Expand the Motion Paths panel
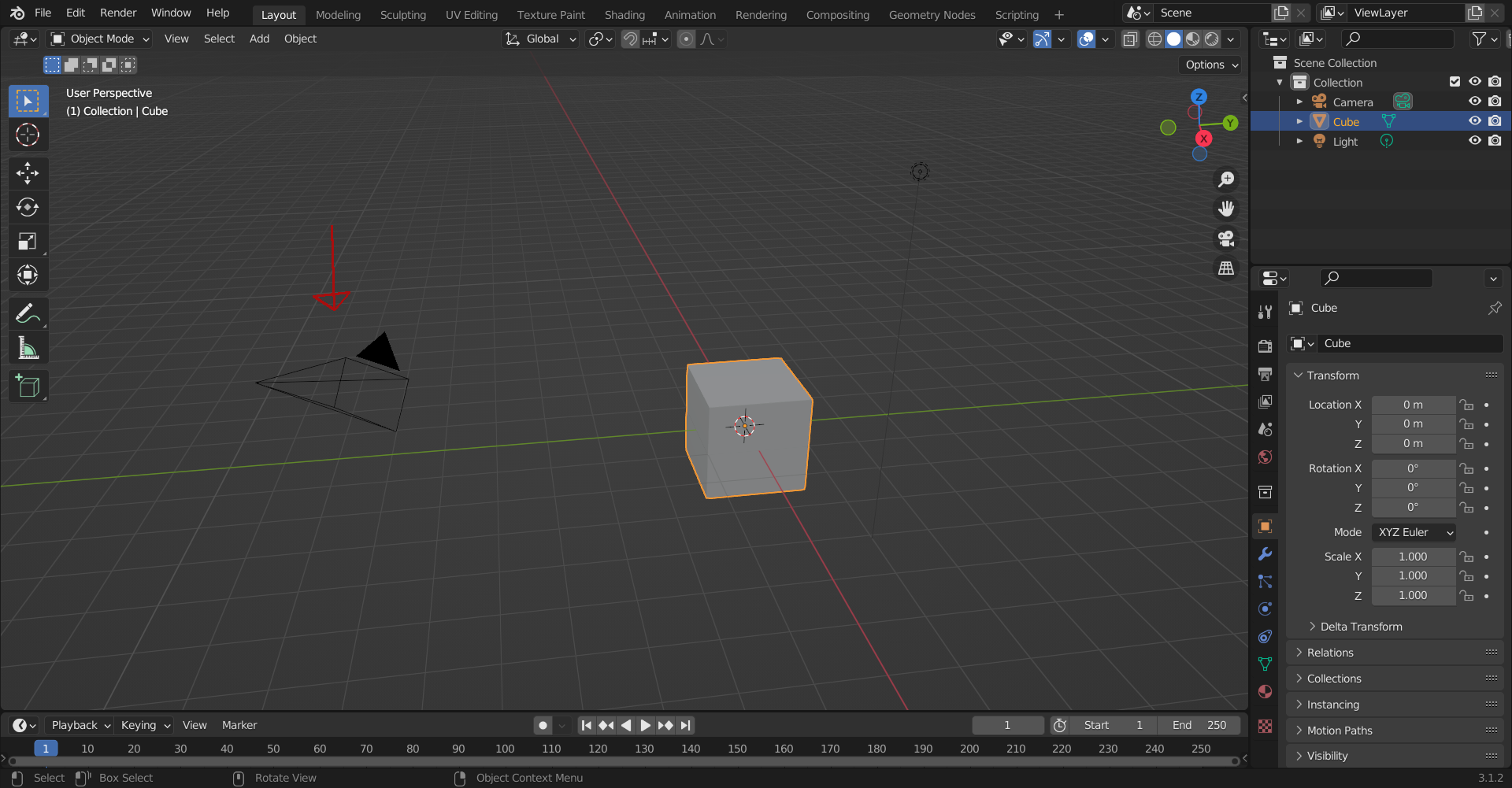This screenshot has height=788, width=1512. pyautogui.click(x=1395, y=731)
